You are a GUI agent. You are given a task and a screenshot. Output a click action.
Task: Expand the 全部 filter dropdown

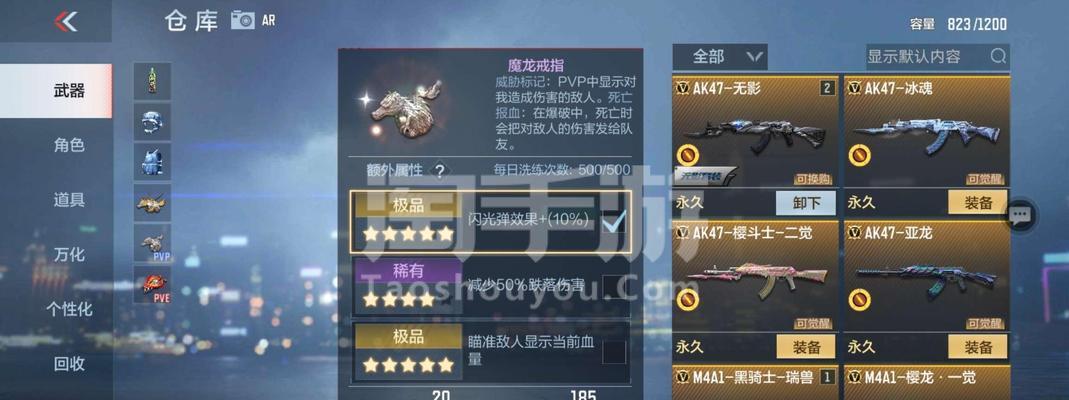pos(720,57)
